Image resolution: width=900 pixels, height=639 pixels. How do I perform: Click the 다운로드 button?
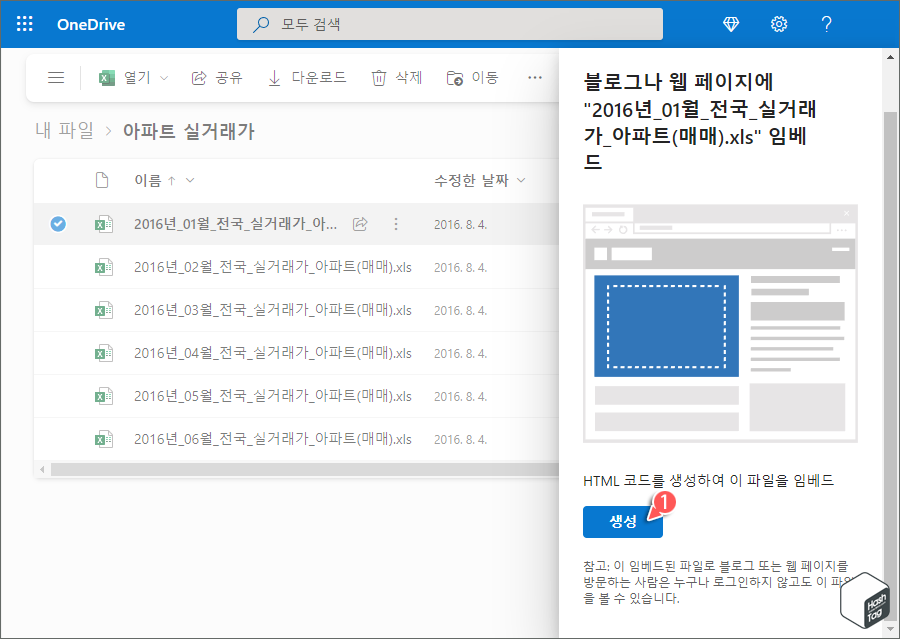pos(307,78)
